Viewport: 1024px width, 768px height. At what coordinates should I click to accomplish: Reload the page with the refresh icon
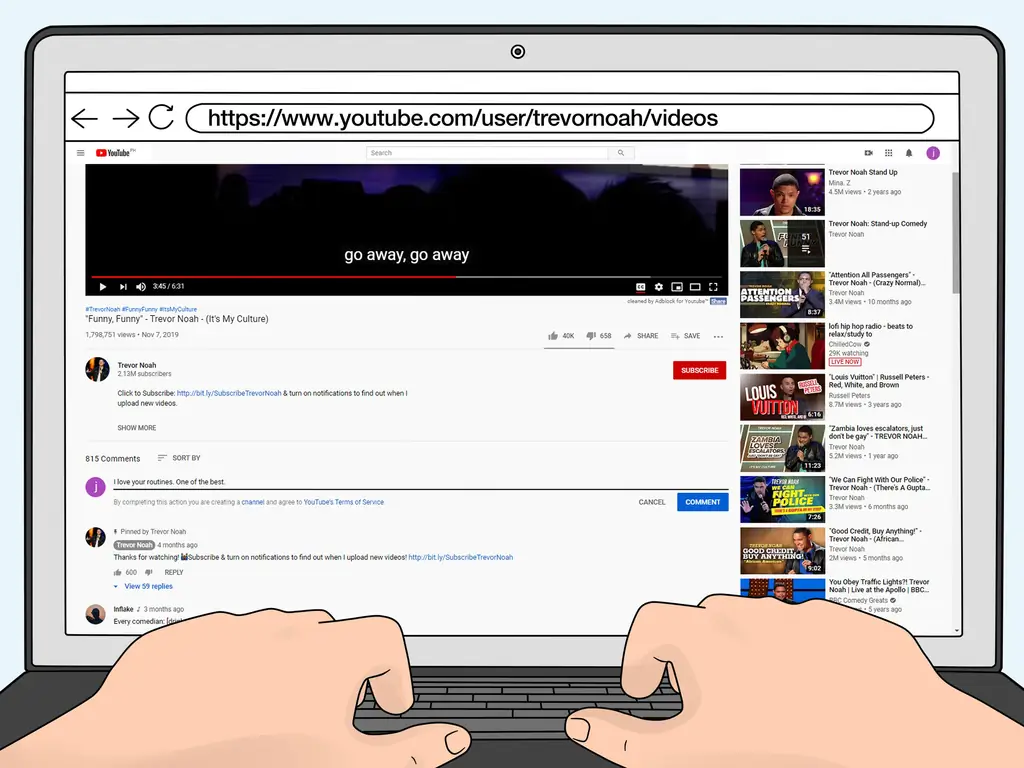tap(161, 118)
